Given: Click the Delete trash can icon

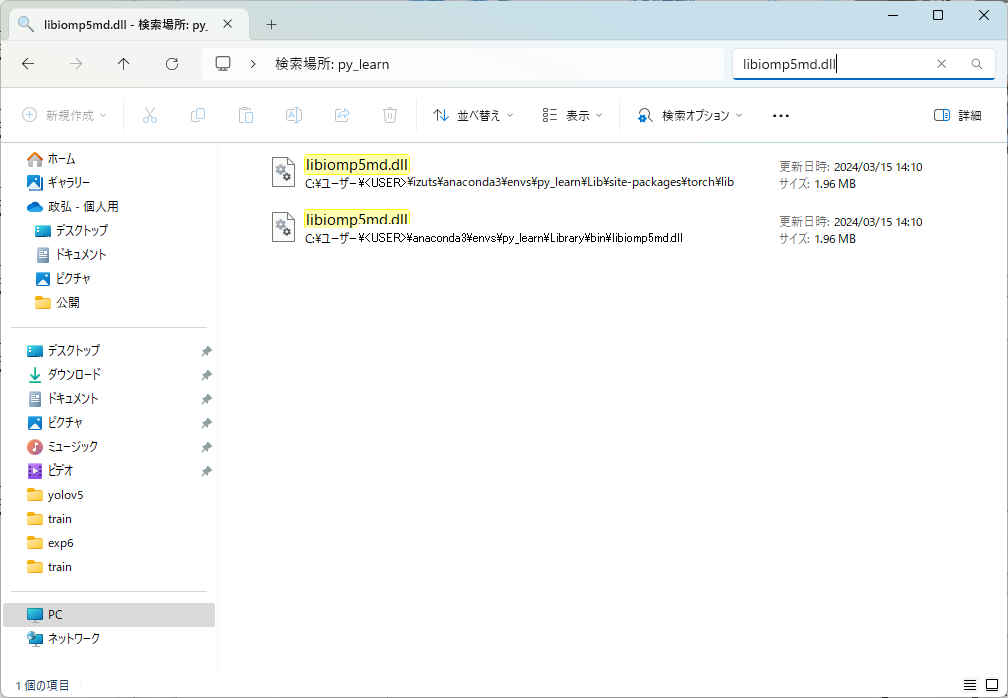Looking at the screenshot, I should pos(390,115).
